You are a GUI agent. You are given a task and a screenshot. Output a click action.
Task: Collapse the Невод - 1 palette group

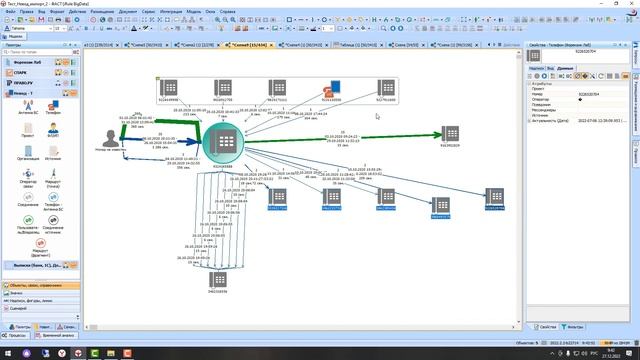point(41,93)
